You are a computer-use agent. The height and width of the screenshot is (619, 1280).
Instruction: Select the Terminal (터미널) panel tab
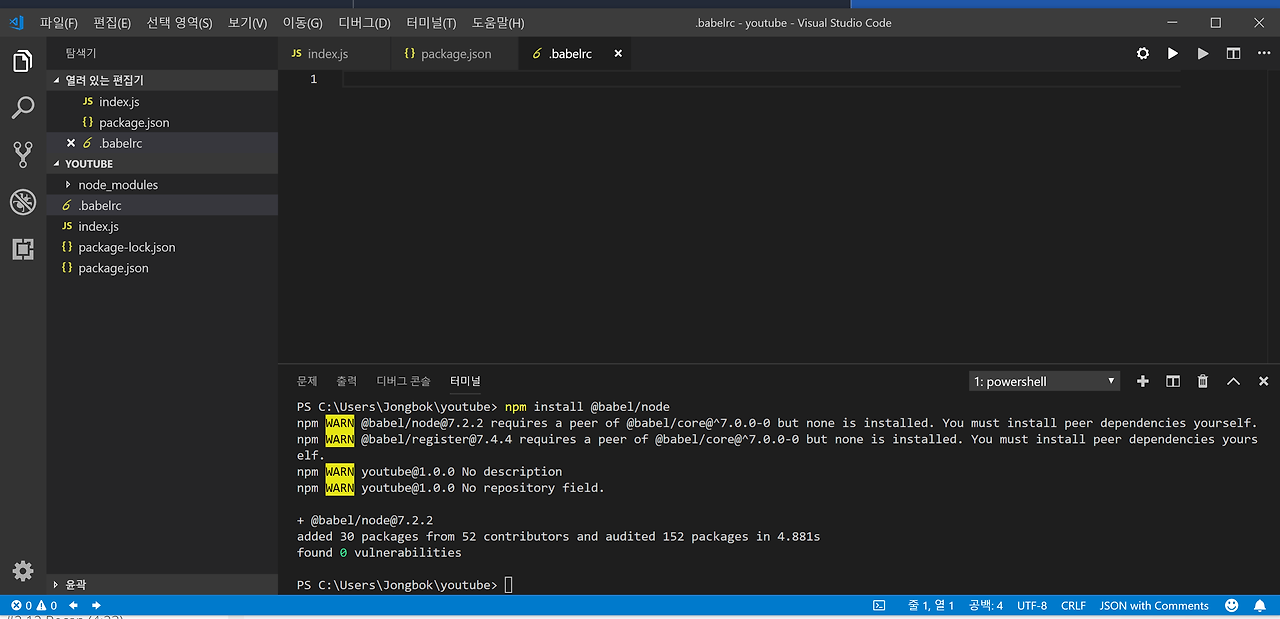pos(465,381)
